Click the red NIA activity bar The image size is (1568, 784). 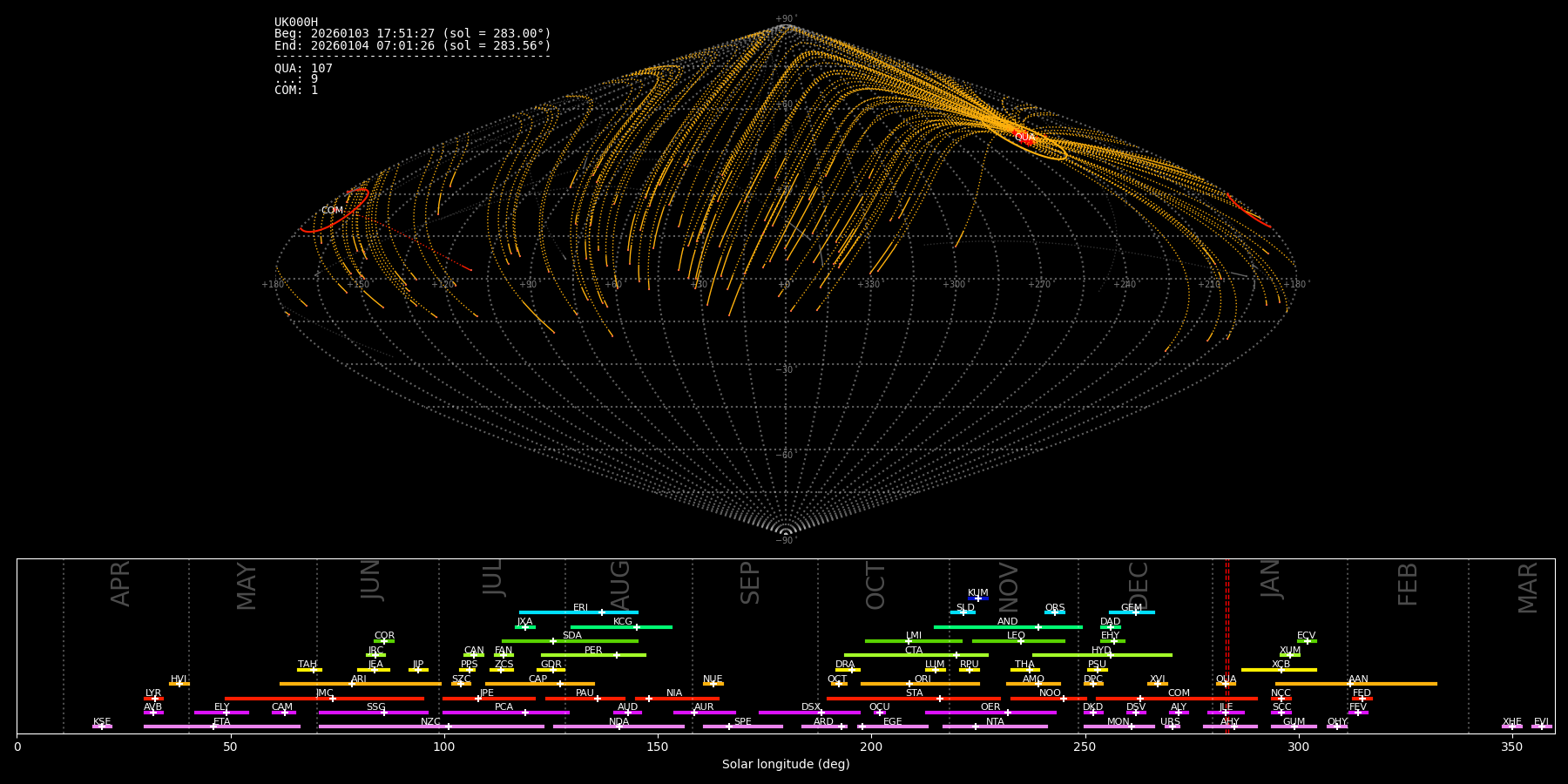(677, 699)
